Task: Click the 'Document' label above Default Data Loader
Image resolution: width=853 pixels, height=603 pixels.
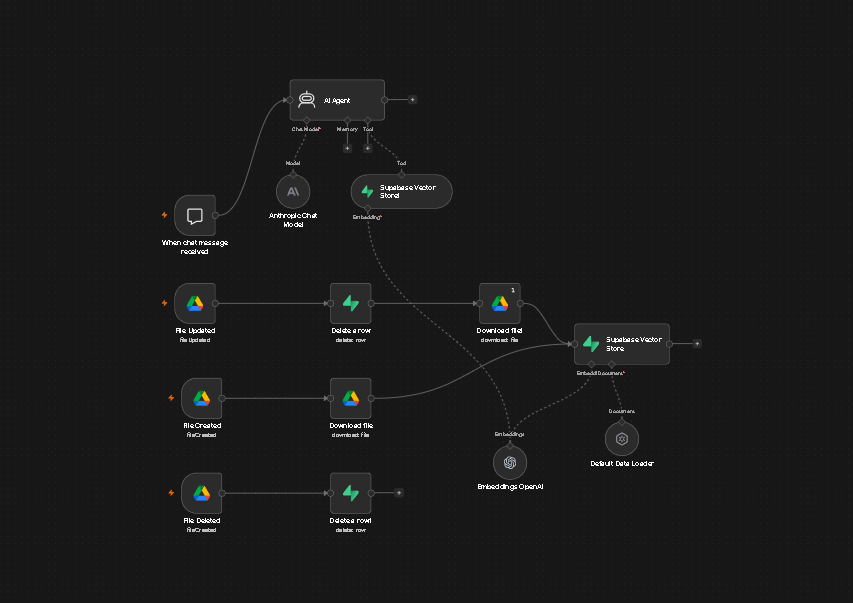Action: tap(622, 411)
